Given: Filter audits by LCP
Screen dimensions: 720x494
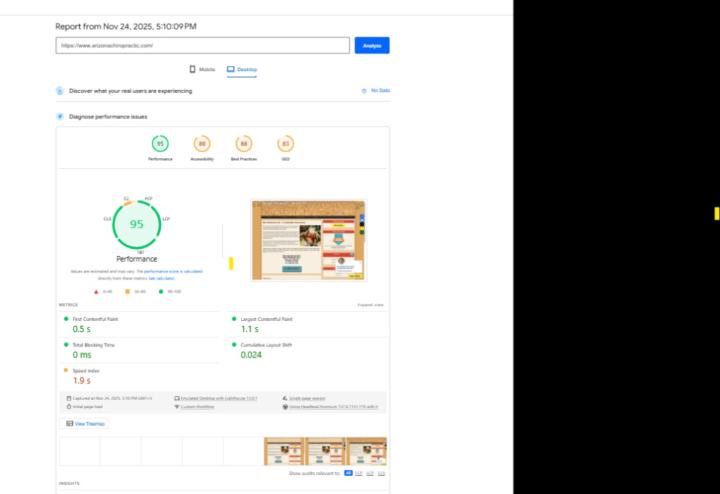Looking at the screenshot, I should click(x=370, y=473).
